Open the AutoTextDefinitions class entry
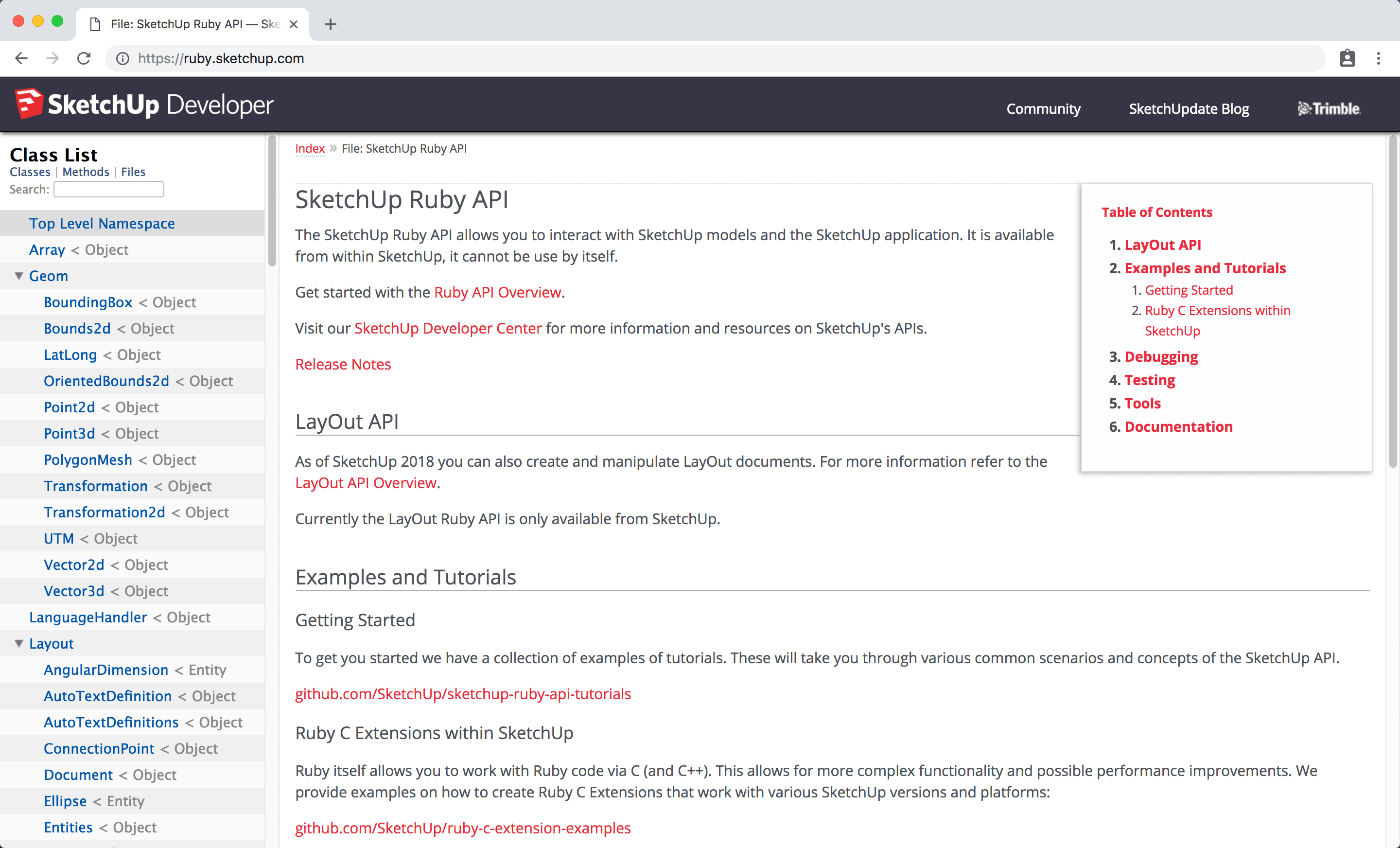 (x=111, y=722)
